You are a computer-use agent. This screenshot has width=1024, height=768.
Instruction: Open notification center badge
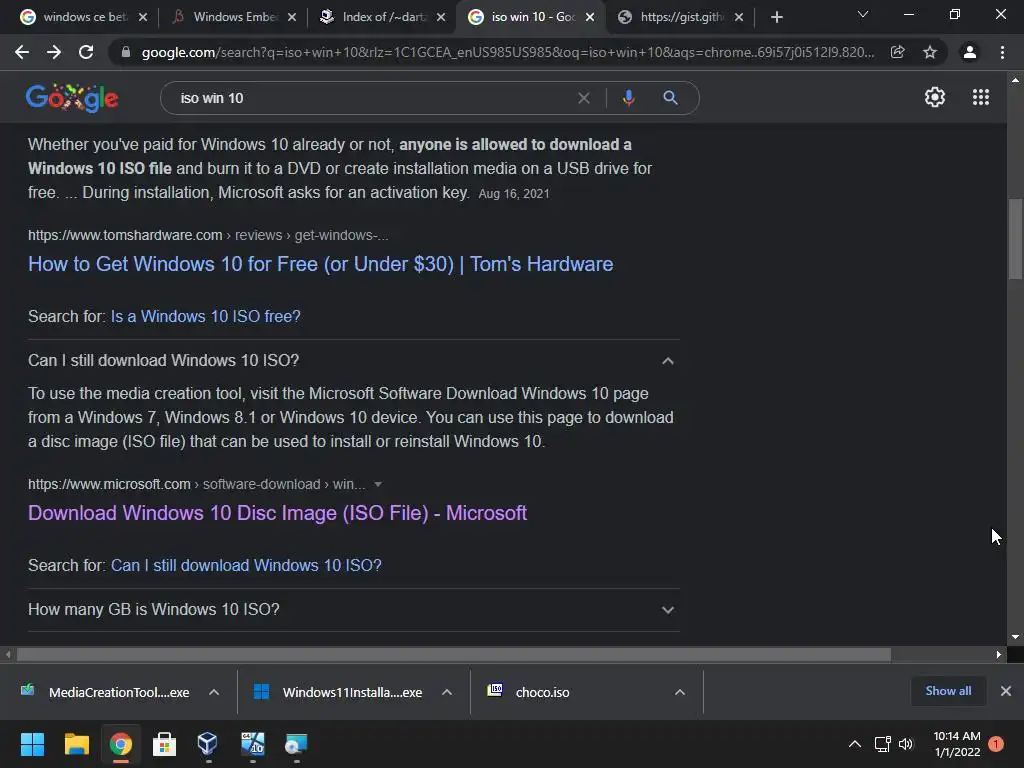[996, 744]
